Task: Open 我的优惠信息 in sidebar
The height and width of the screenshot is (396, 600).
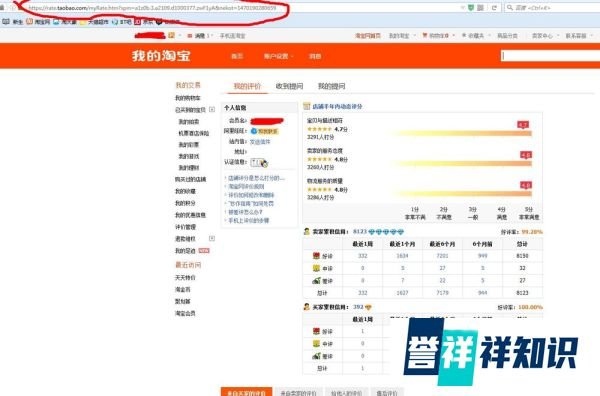Action: tap(190, 215)
